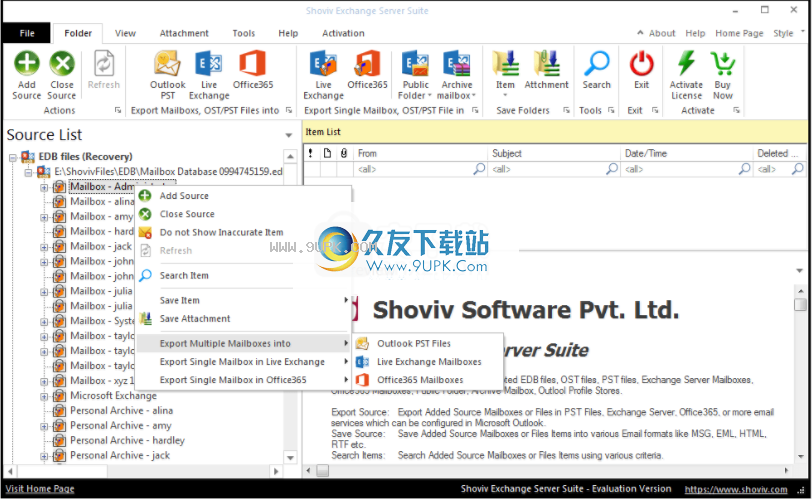Click the About link

[x=662, y=33]
